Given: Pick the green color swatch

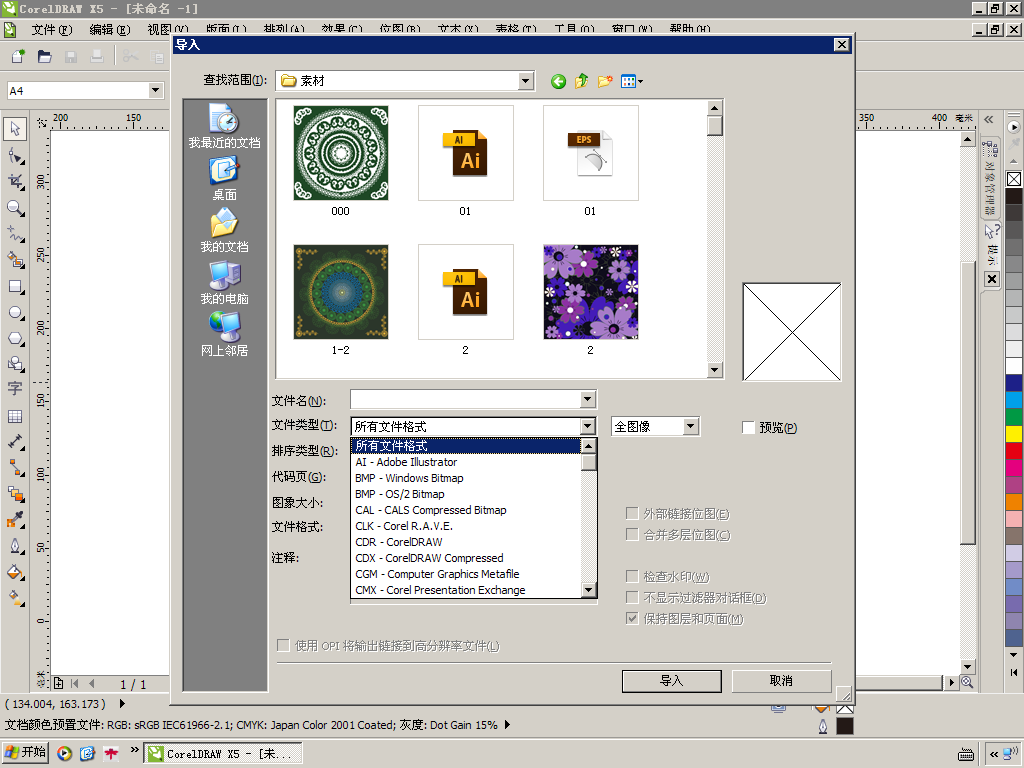Looking at the screenshot, I should tap(1014, 416).
